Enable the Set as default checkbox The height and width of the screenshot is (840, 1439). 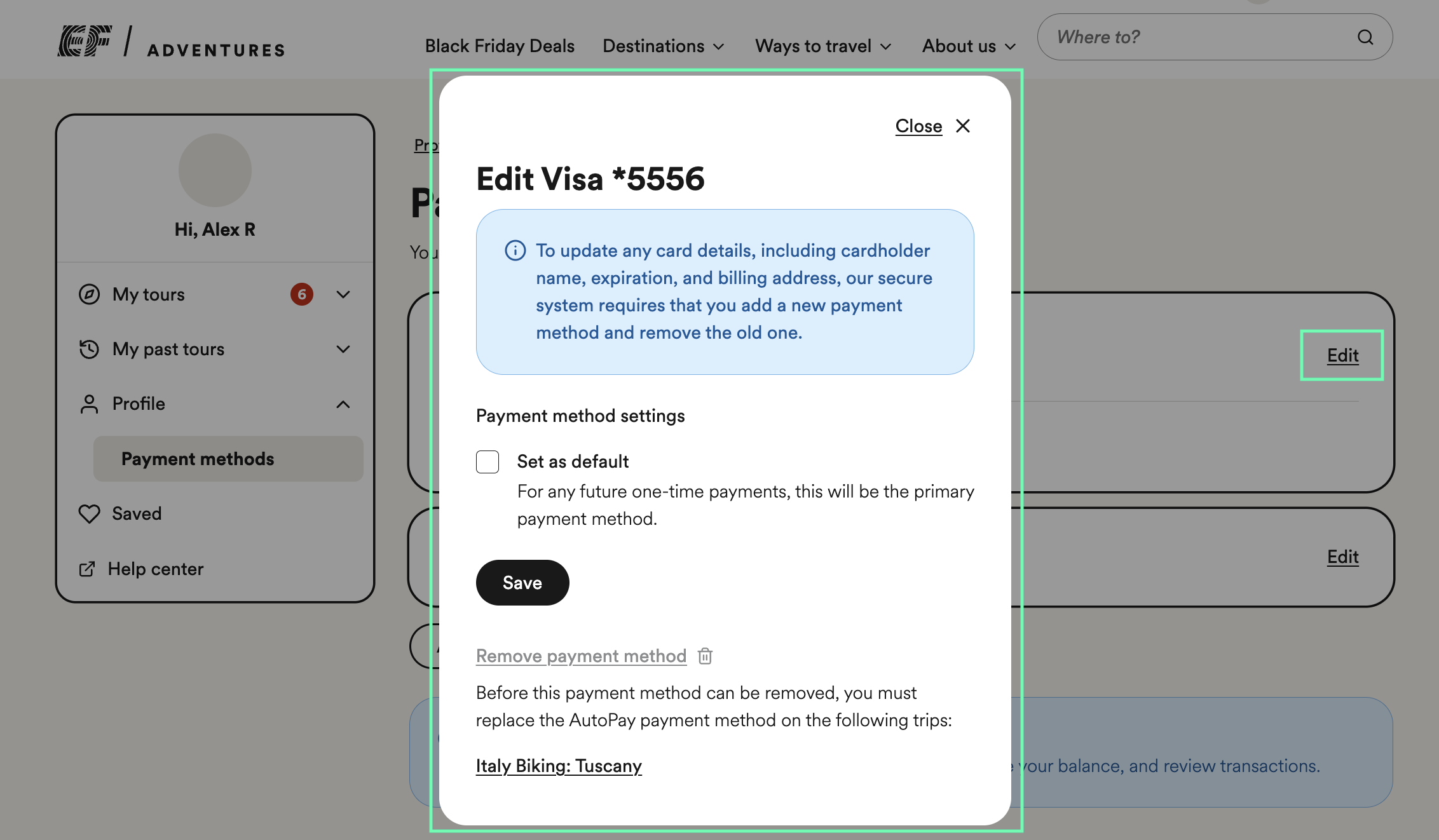click(x=488, y=462)
